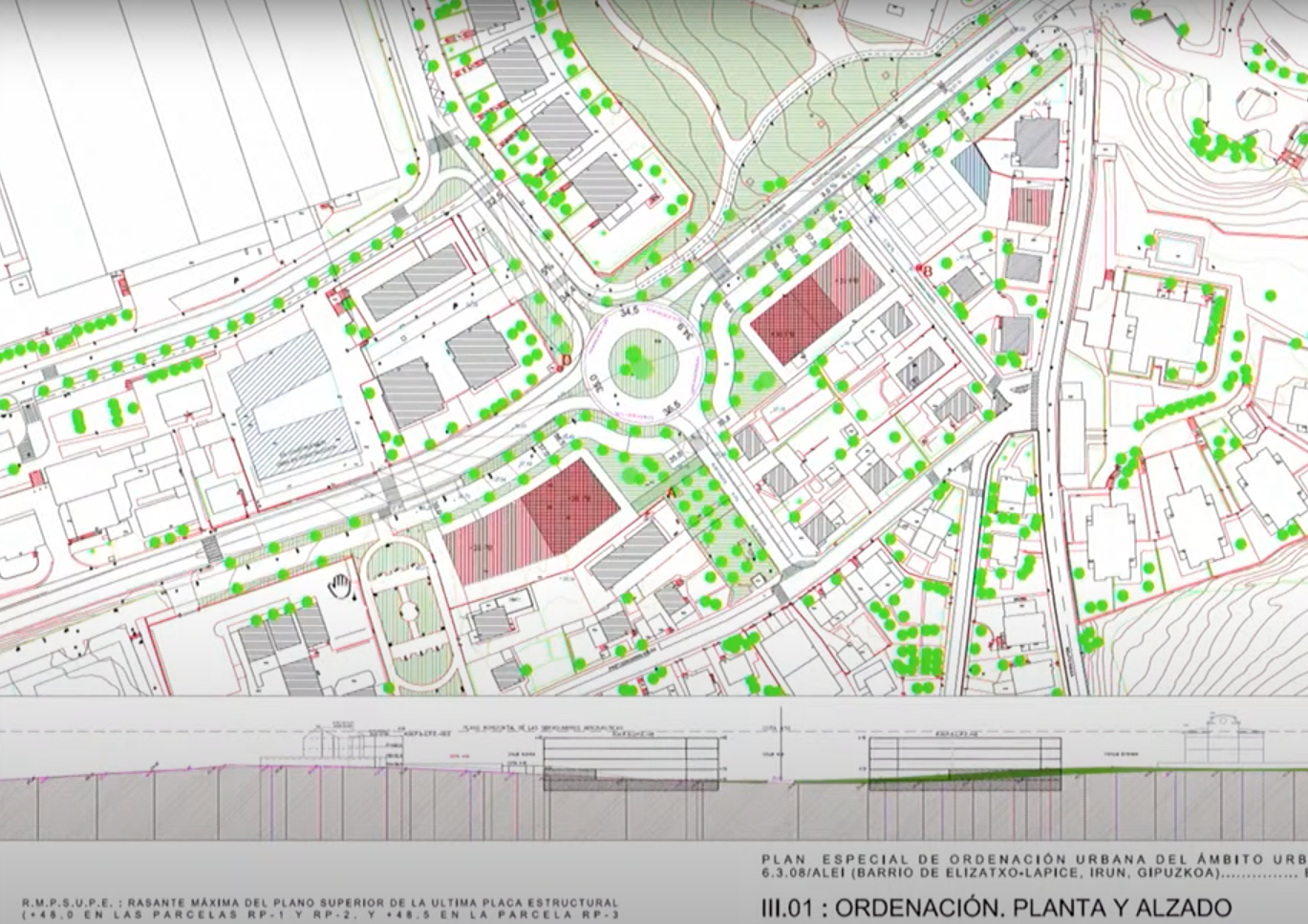
Task: Click the red marker labeled A near the plaza
Action: (x=671, y=490)
